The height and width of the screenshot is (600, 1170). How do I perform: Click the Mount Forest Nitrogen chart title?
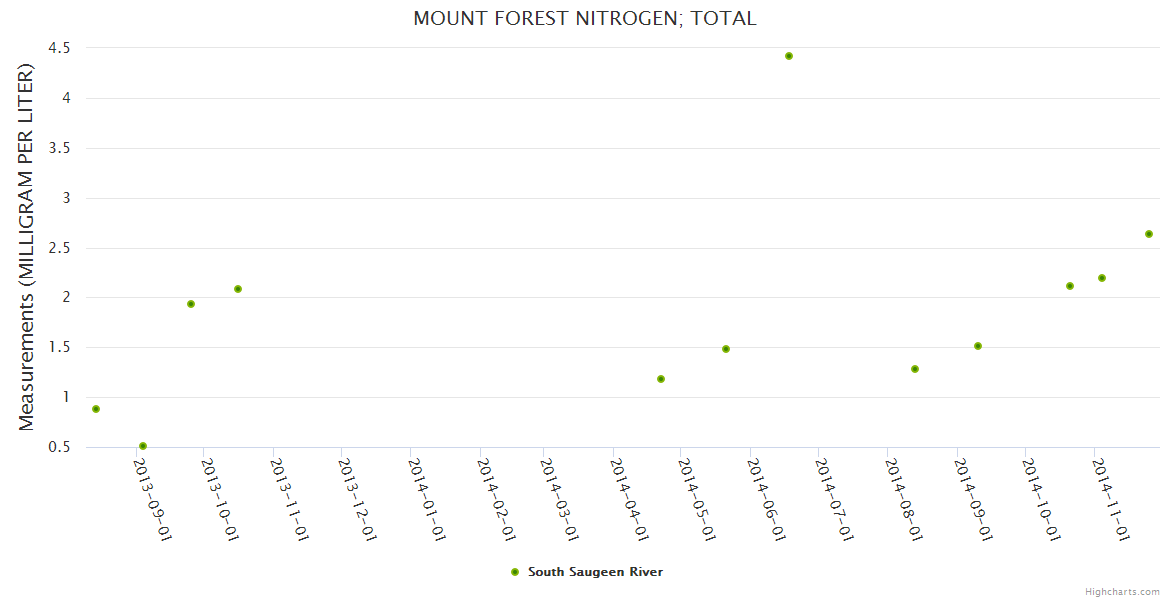click(585, 19)
